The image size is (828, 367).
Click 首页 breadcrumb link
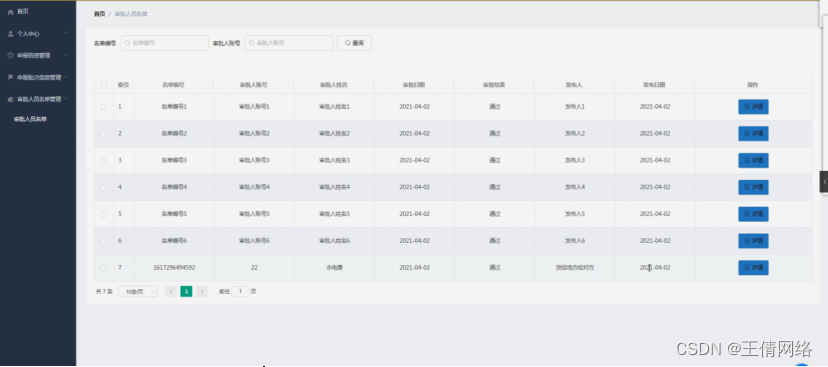point(99,14)
